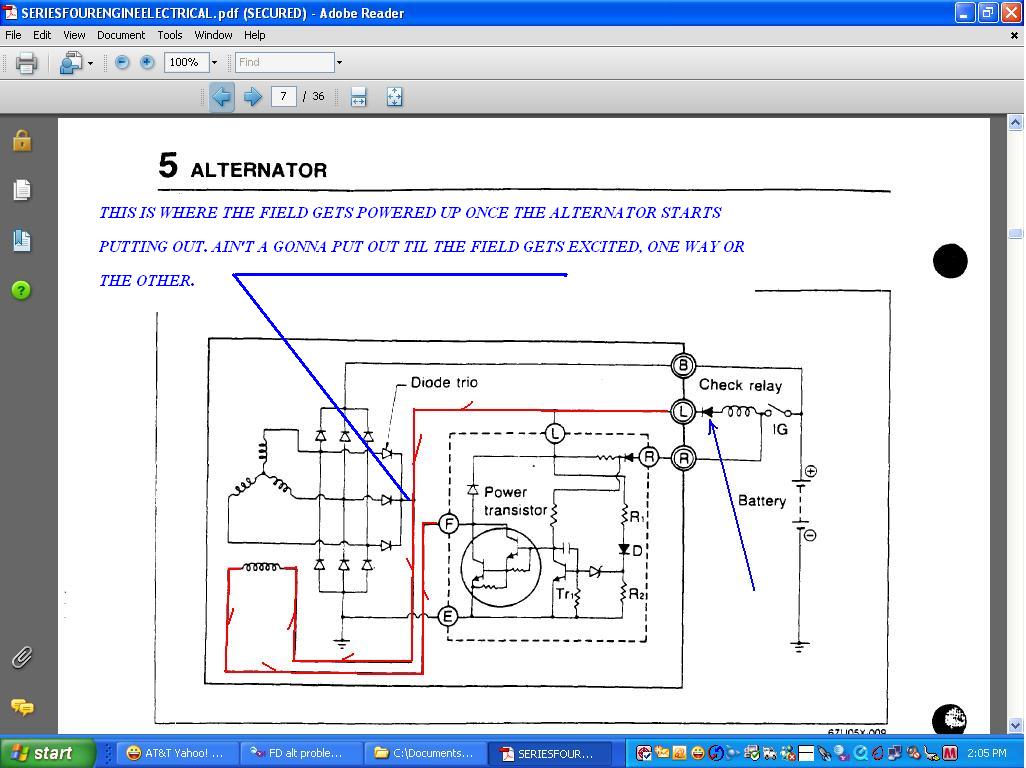Expand the zoom percentage dropdown
The image size is (1026, 768).
click(214, 62)
